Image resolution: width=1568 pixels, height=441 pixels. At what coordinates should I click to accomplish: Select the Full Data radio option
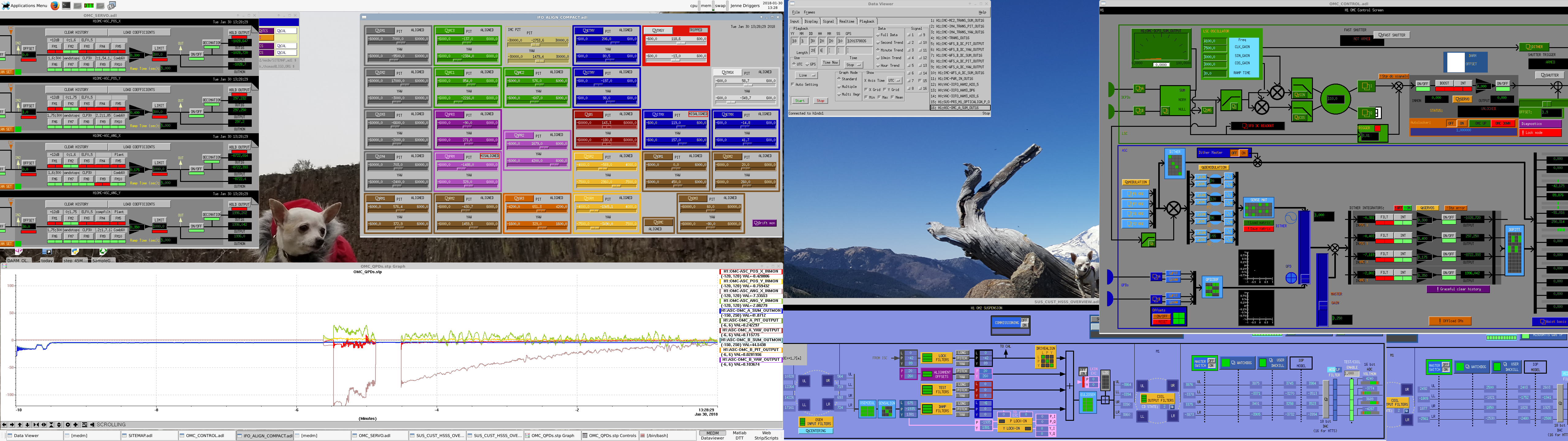[x=887, y=35]
